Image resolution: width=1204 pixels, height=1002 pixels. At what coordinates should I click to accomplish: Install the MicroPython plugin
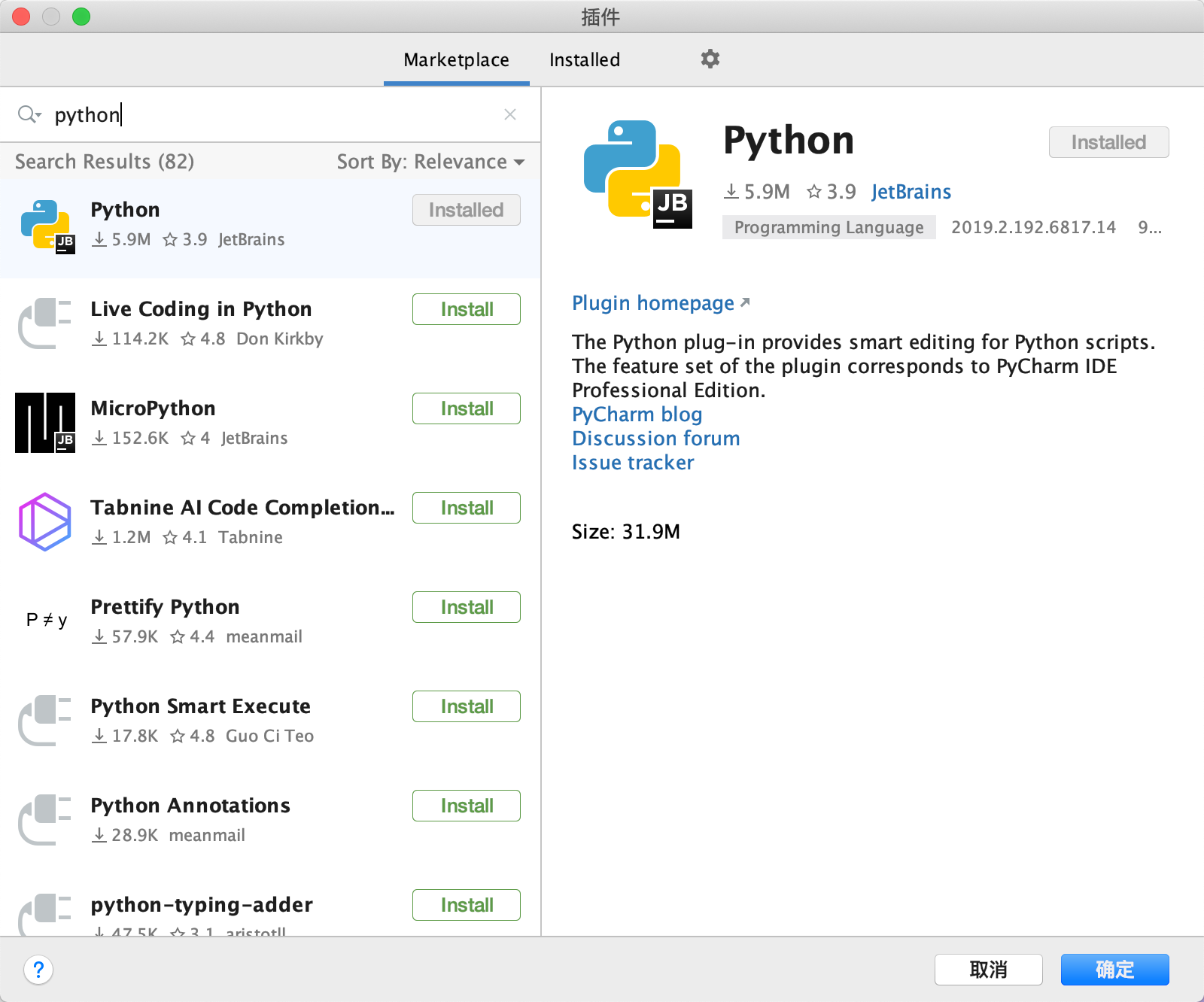pos(467,408)
